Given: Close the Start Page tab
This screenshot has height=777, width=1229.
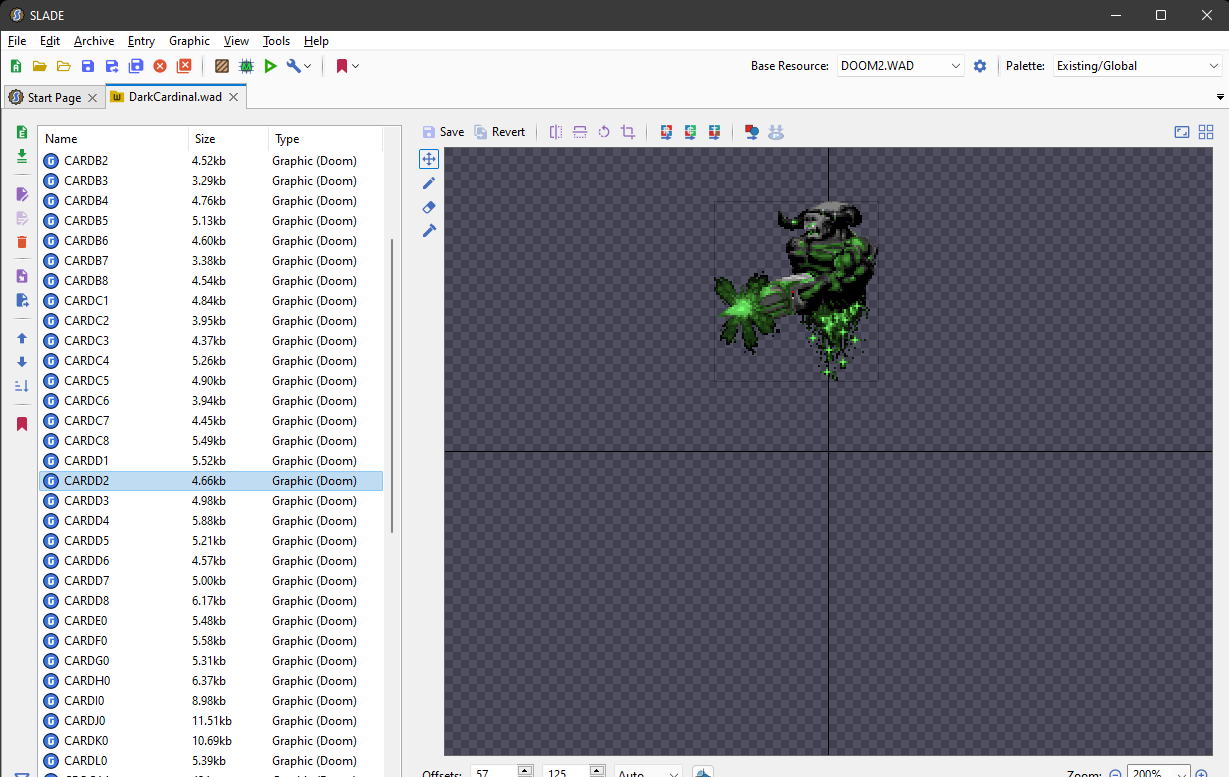Looking at the screenshot, I should coord(92,98).
